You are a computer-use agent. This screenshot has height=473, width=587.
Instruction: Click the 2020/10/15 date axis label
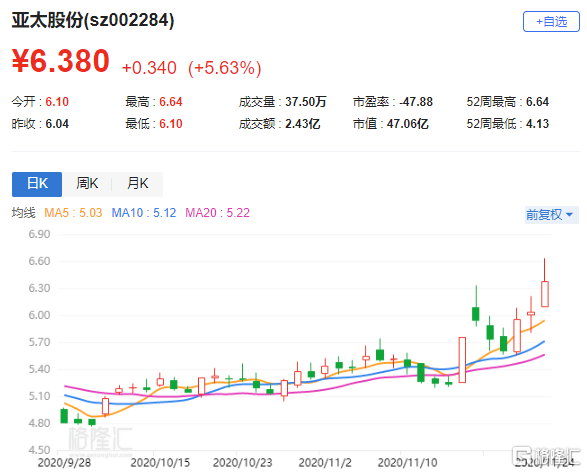tap(160, 463)
